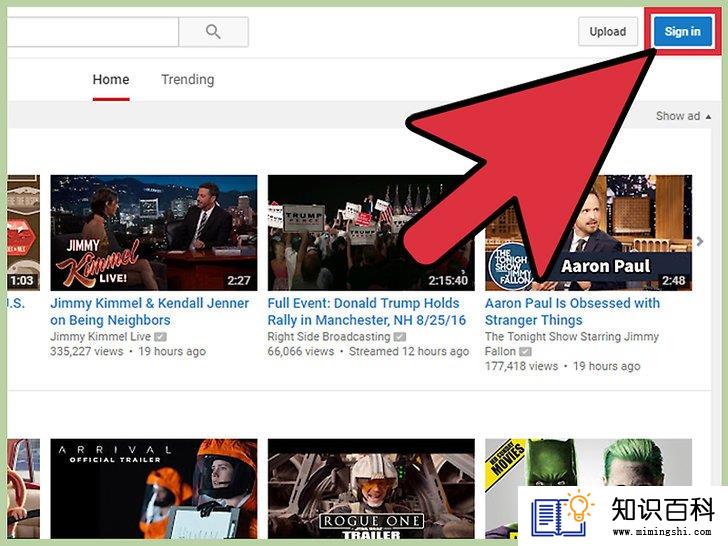Open the Rogue One Trailer thumbnail
Screen dimensions: 728x546
click(371, 489)
